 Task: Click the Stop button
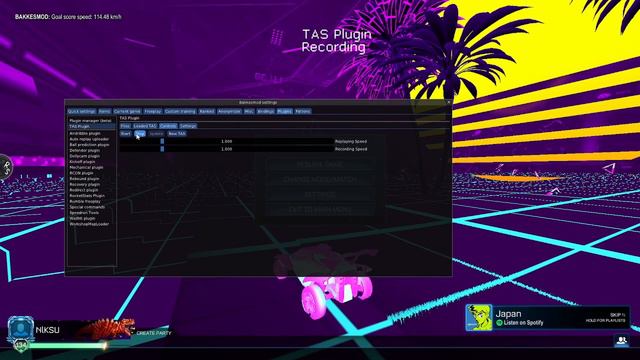pyautogui.click(x=140, y=134)
